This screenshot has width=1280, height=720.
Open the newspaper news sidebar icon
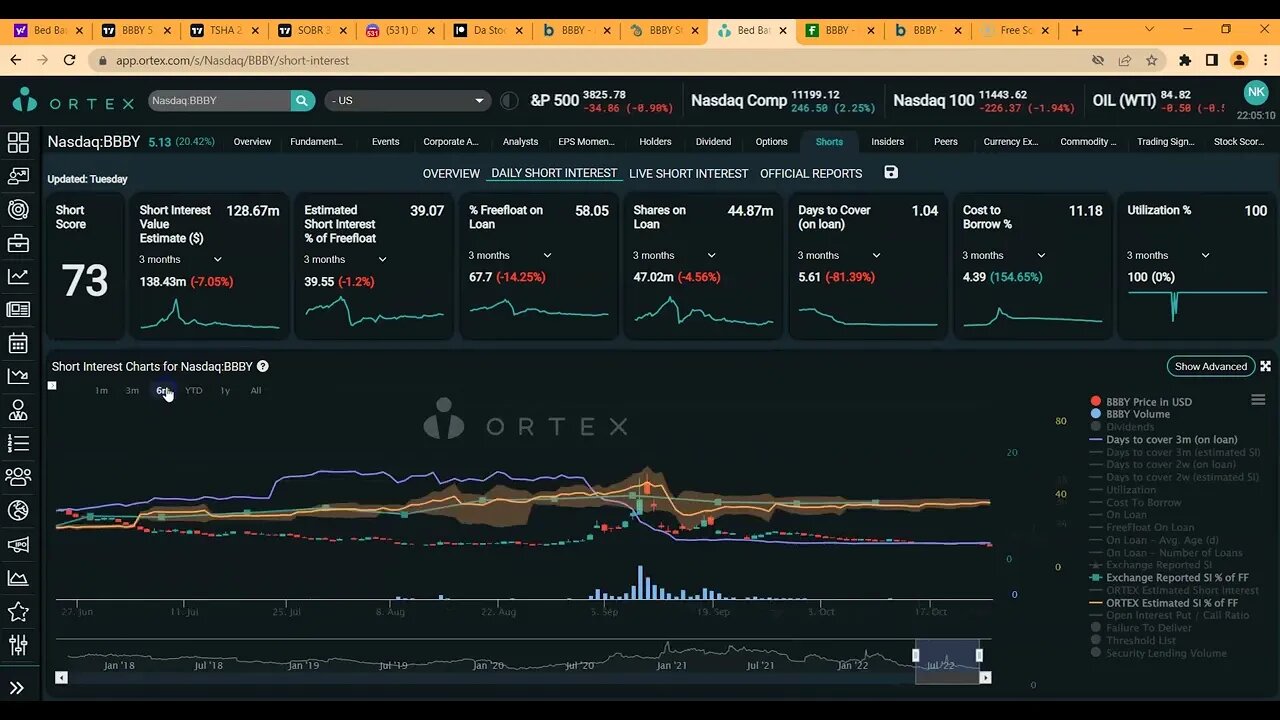point(18,310)
